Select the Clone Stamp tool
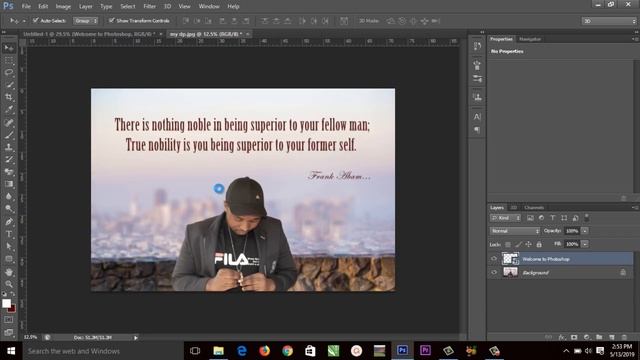 pyautogui.click(x=9, y=147)
